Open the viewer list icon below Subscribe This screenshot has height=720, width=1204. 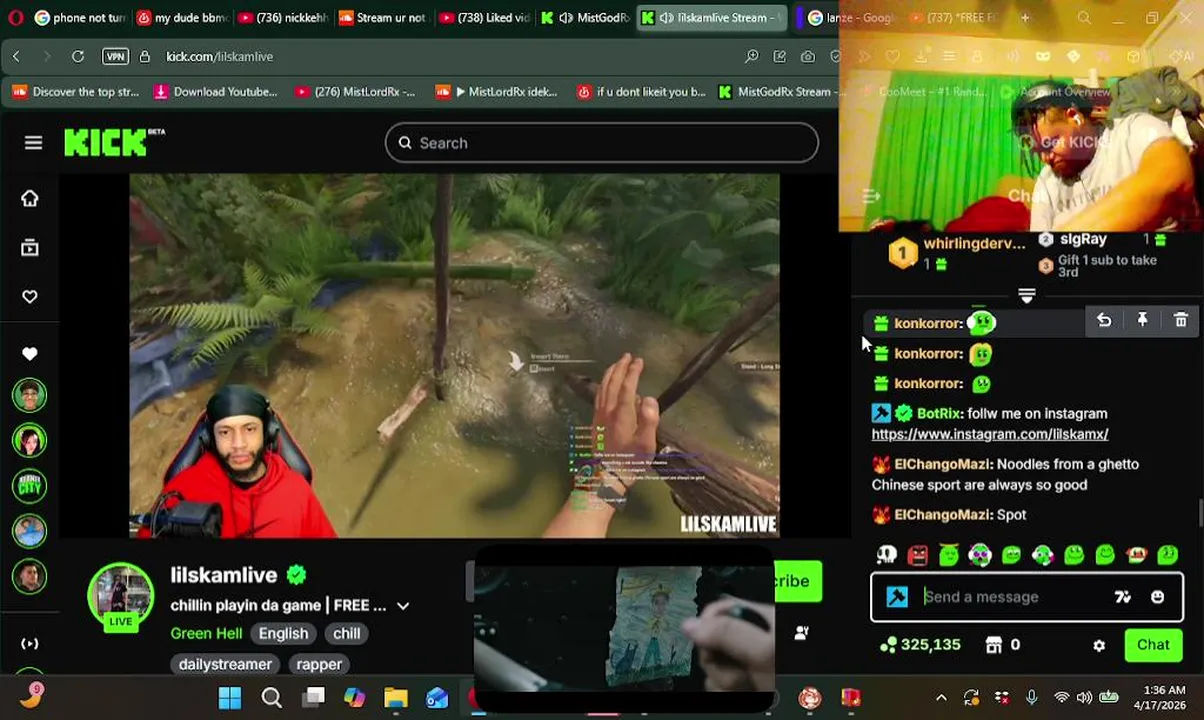tap(801, 633)
